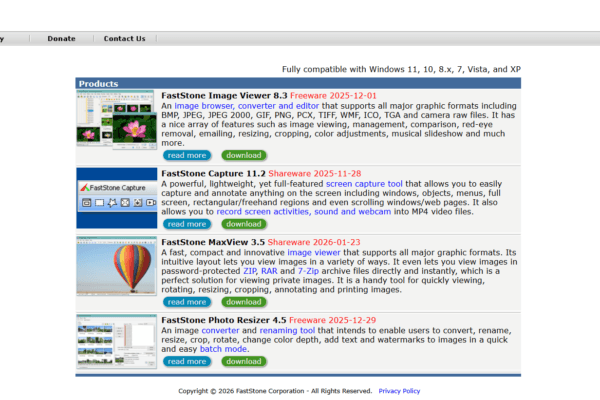This screenshot has width=600, height=400.
Task: Open 'record screen activities, sound and webcam' link
Action: point(303,212)
